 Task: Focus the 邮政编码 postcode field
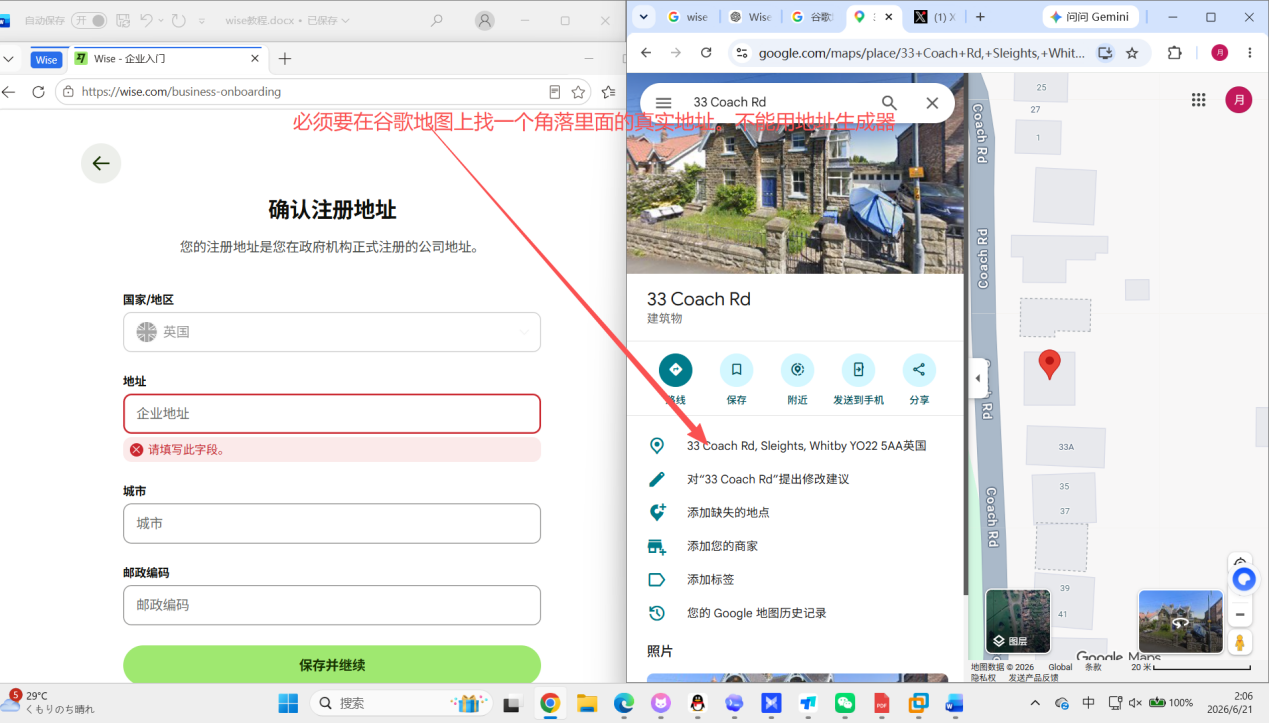pyautogui.click(x=332, y=605)
